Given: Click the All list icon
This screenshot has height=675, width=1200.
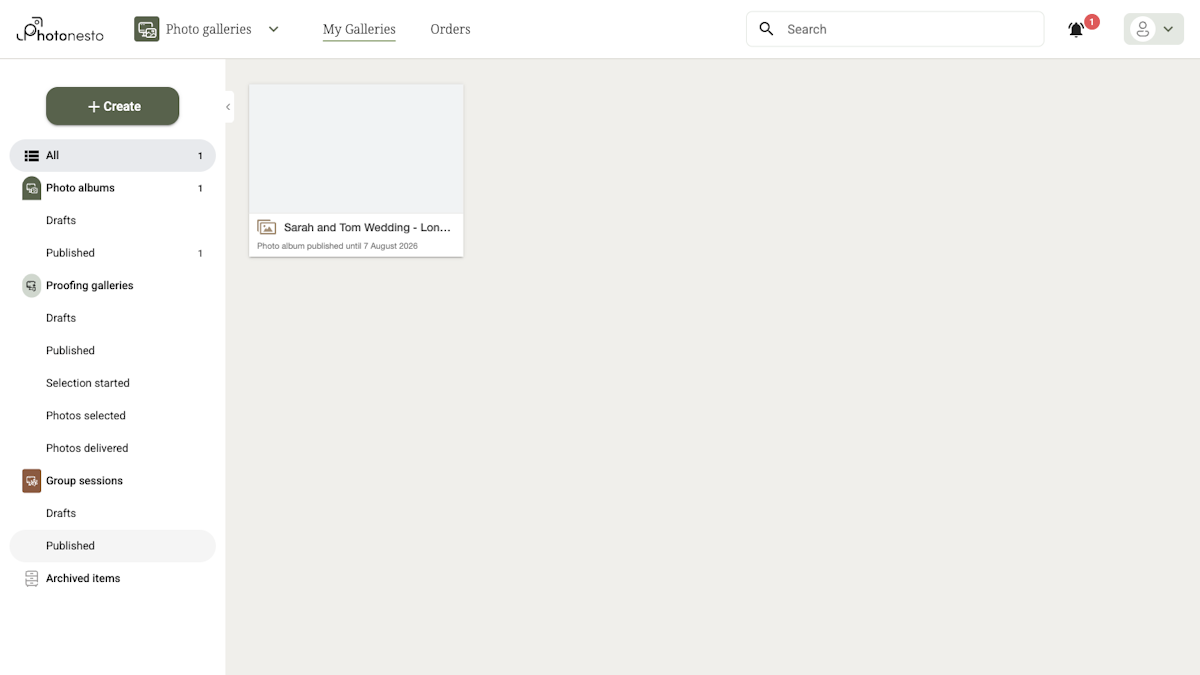Looking at the screenshot, I should click(32, 155).
